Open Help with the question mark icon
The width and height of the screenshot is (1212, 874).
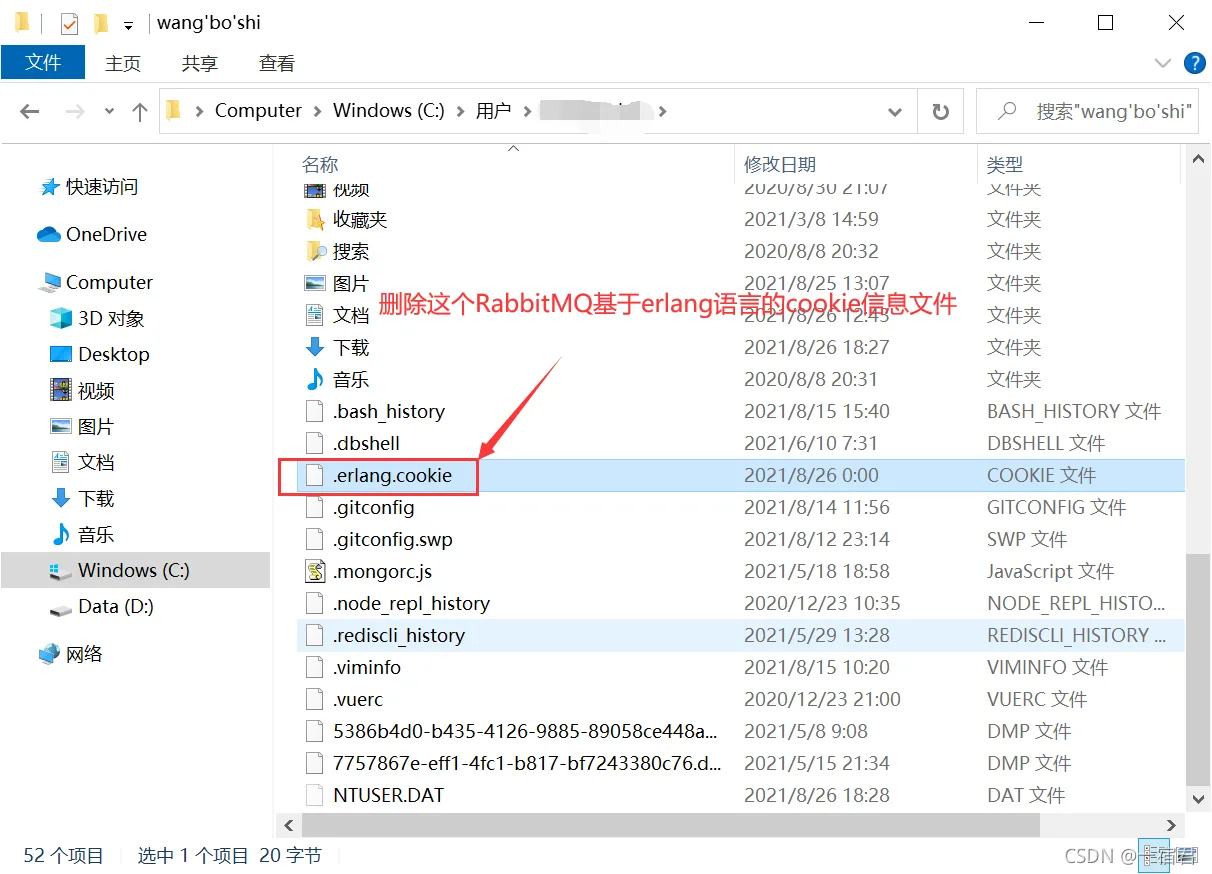[1194, 63]
